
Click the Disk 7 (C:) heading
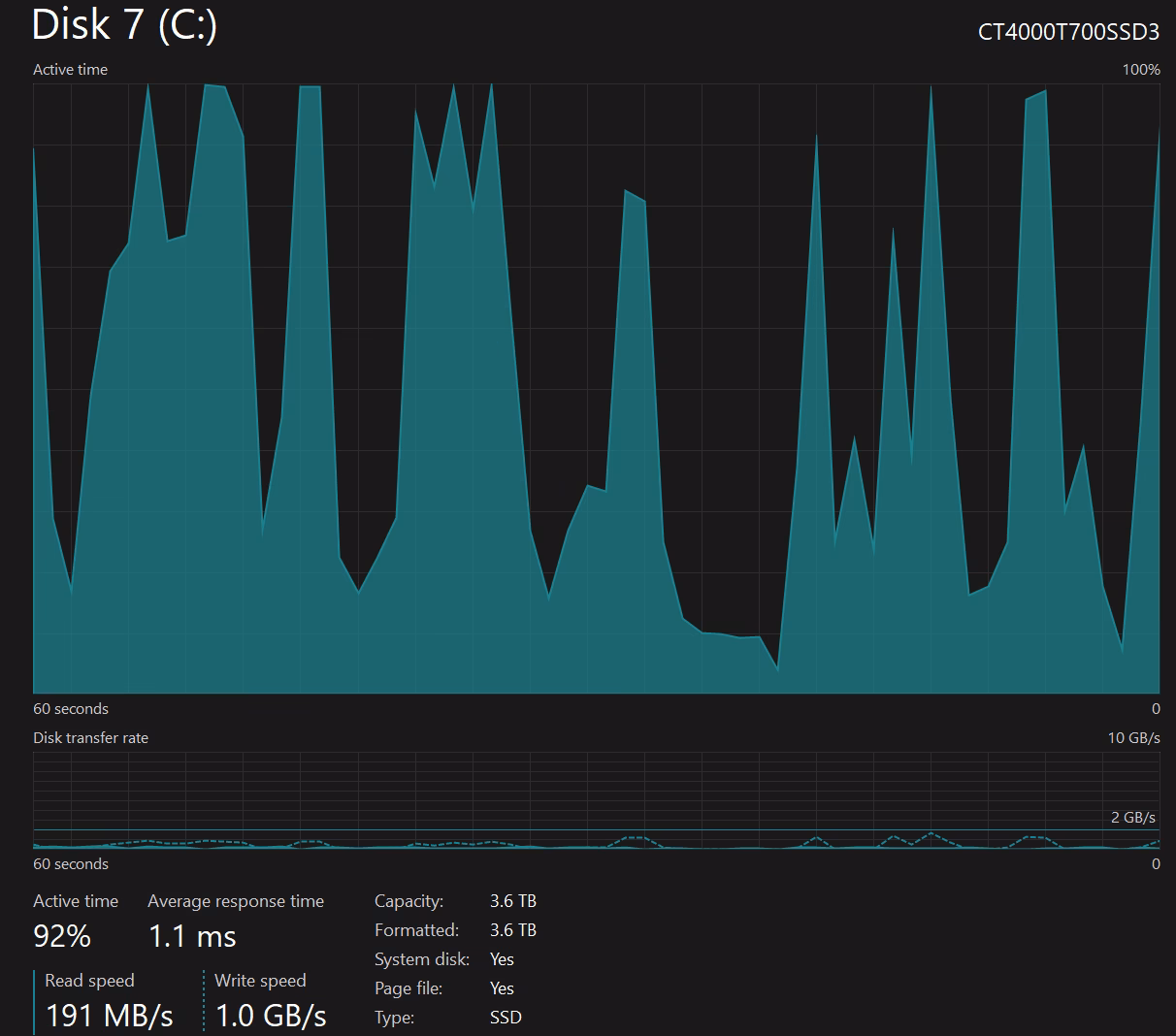(124, 25)
